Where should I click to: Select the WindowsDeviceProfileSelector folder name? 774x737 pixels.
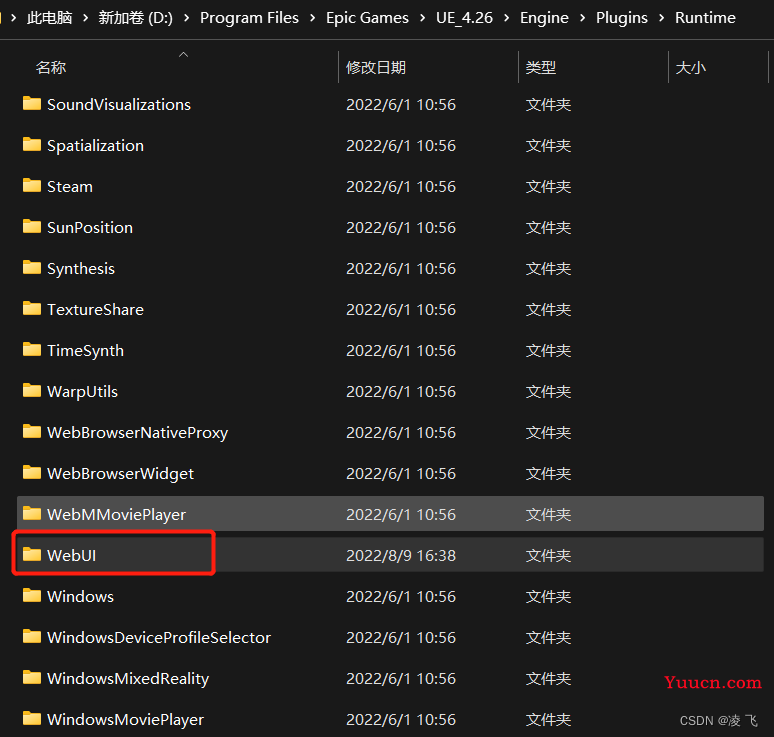pos(159,637)
